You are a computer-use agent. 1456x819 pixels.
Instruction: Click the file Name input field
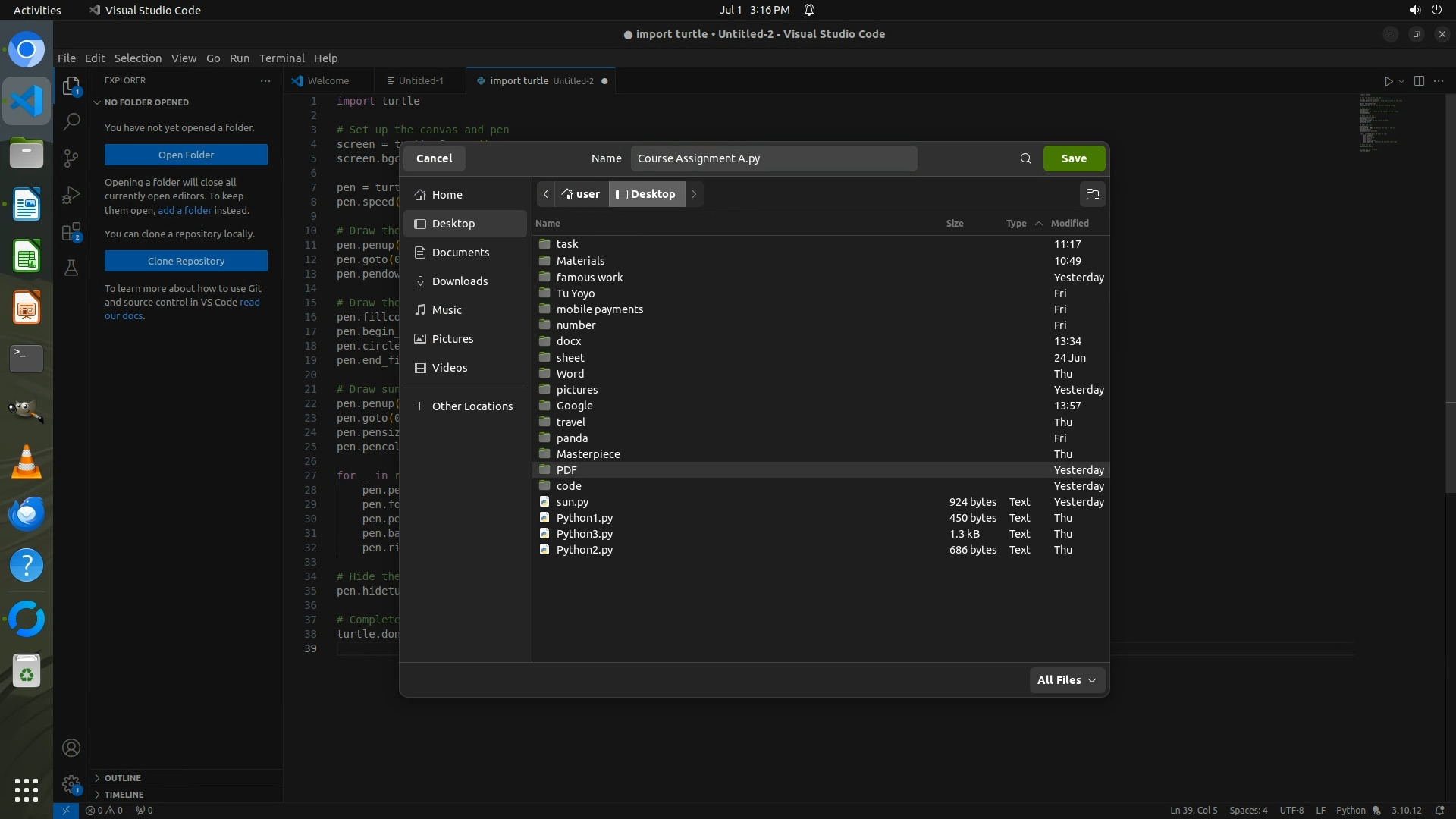773,158
